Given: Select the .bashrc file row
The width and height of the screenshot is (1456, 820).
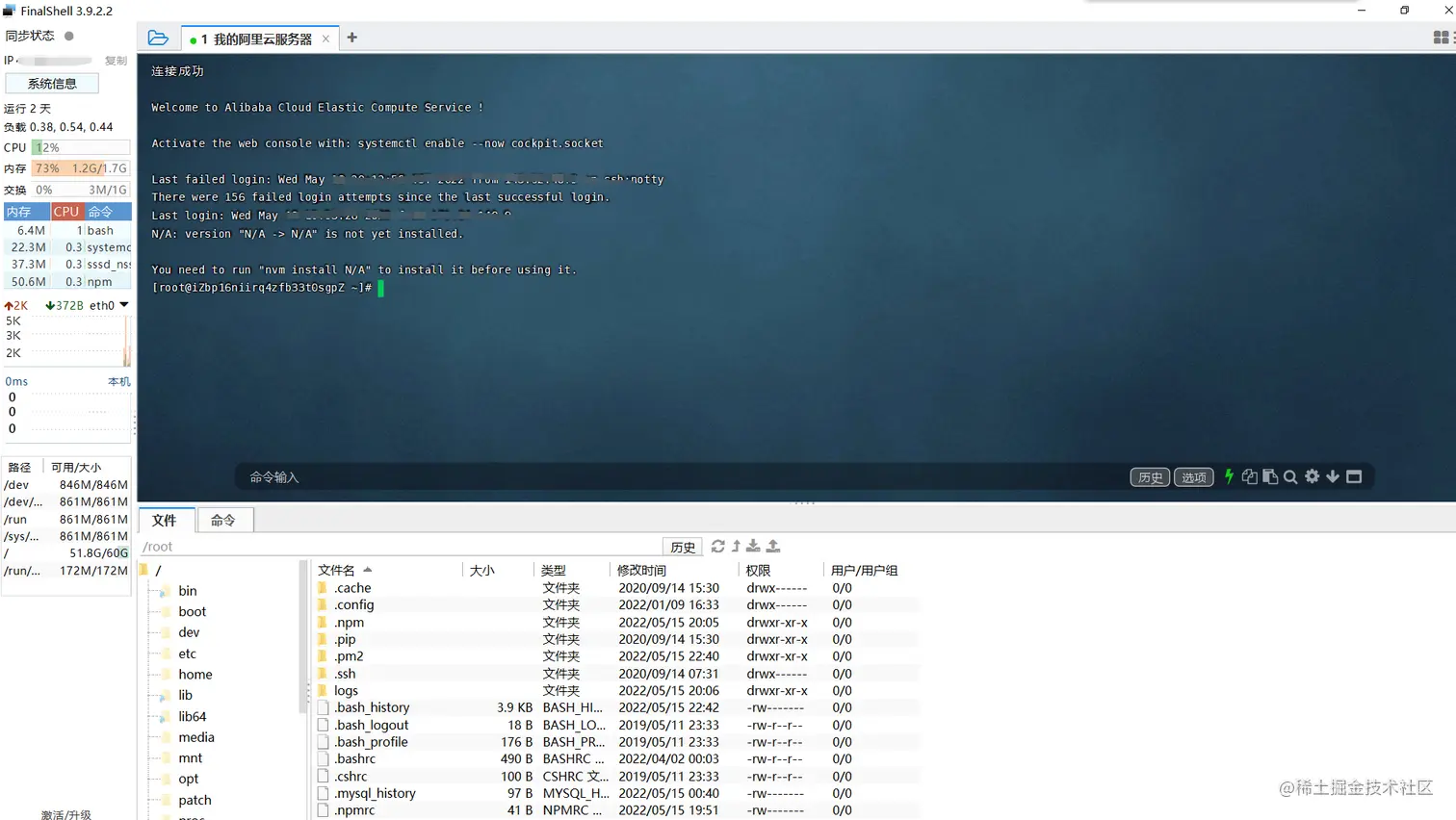Looking at the screenshot, I should (x=616, y=758).
